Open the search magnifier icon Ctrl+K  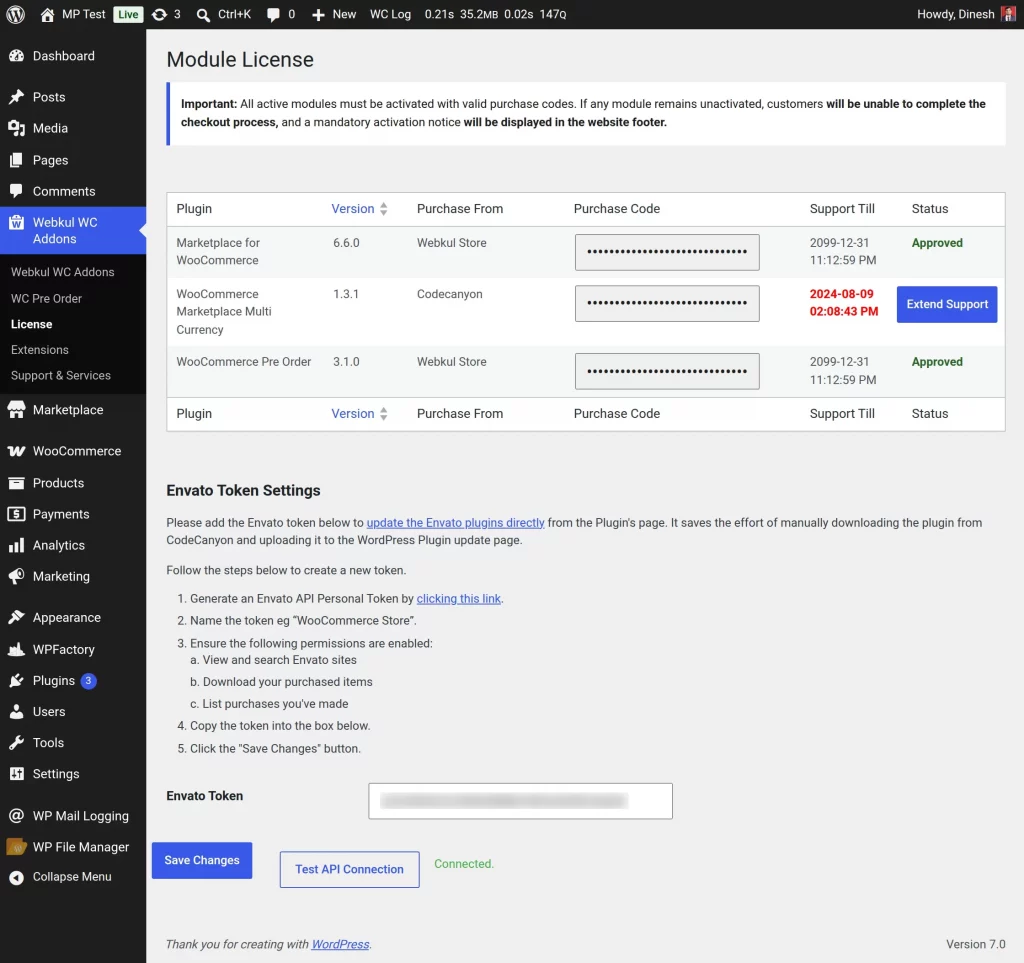click(203, 15)
